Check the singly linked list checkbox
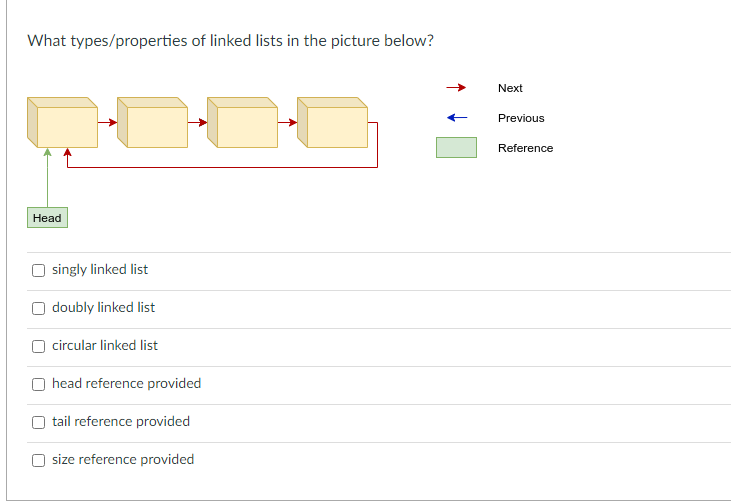 coord(38,270)
